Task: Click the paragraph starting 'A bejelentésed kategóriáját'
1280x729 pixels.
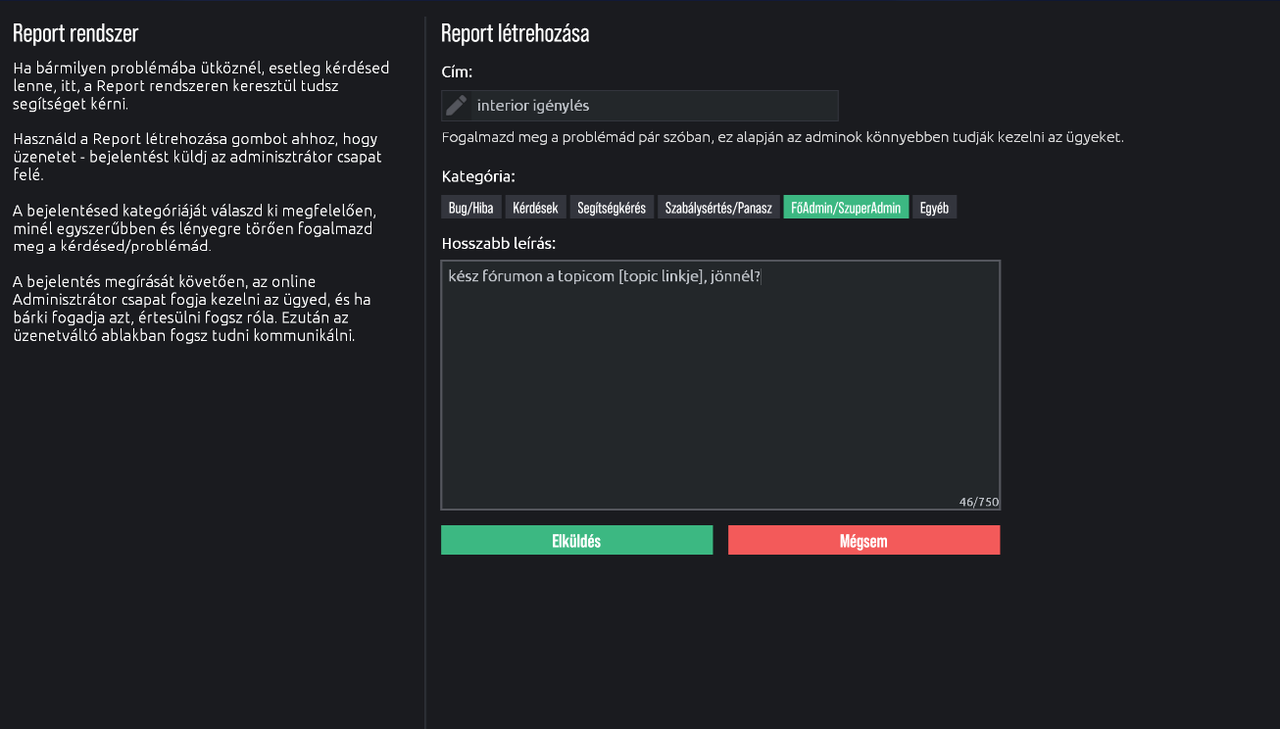Action: (x=195, y=228)
